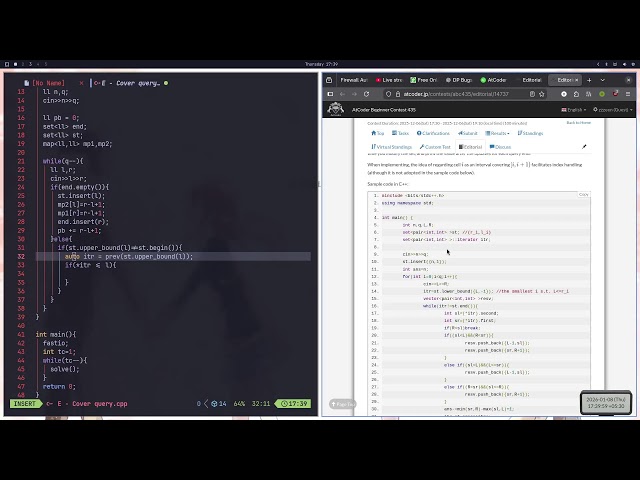
Task: Open the Clarifications link
Action: click(433, 133)
